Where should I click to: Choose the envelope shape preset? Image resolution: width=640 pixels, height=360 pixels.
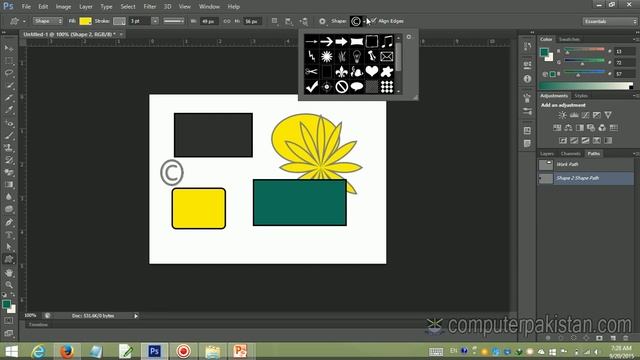click(387, 56)
